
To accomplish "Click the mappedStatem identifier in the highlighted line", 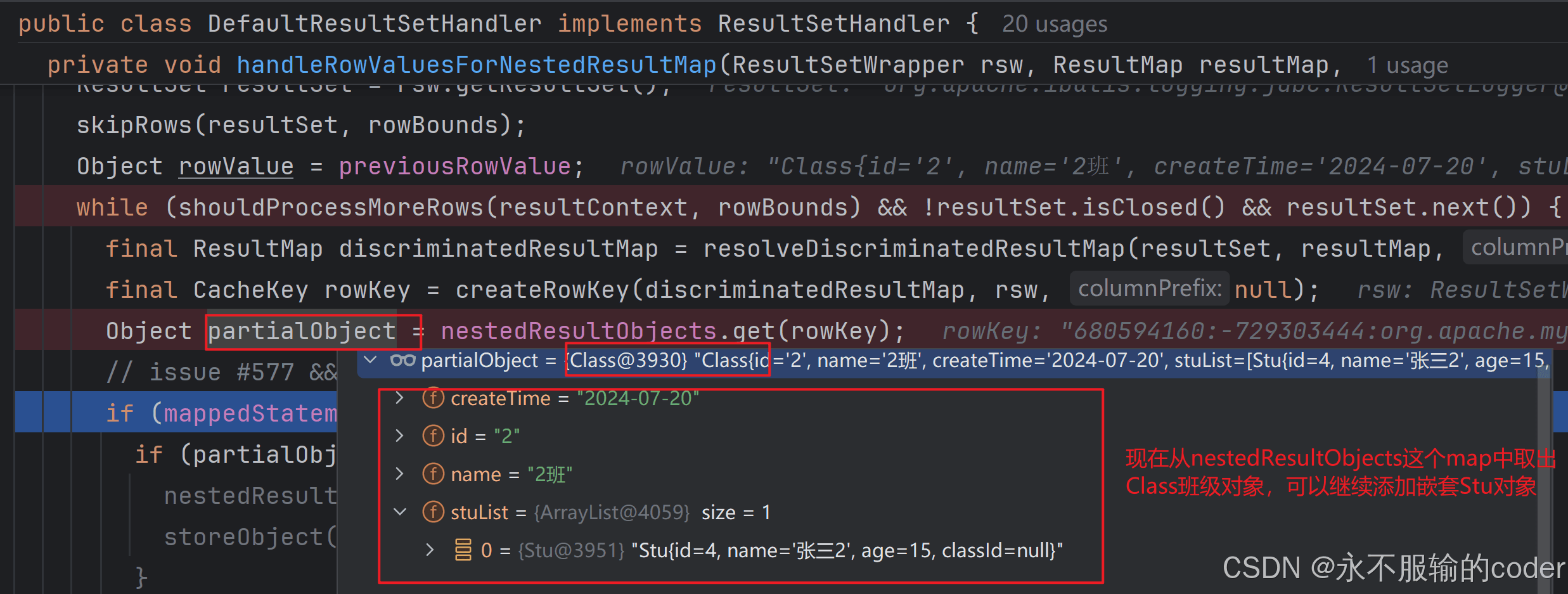I will click(x=250, y=413).
